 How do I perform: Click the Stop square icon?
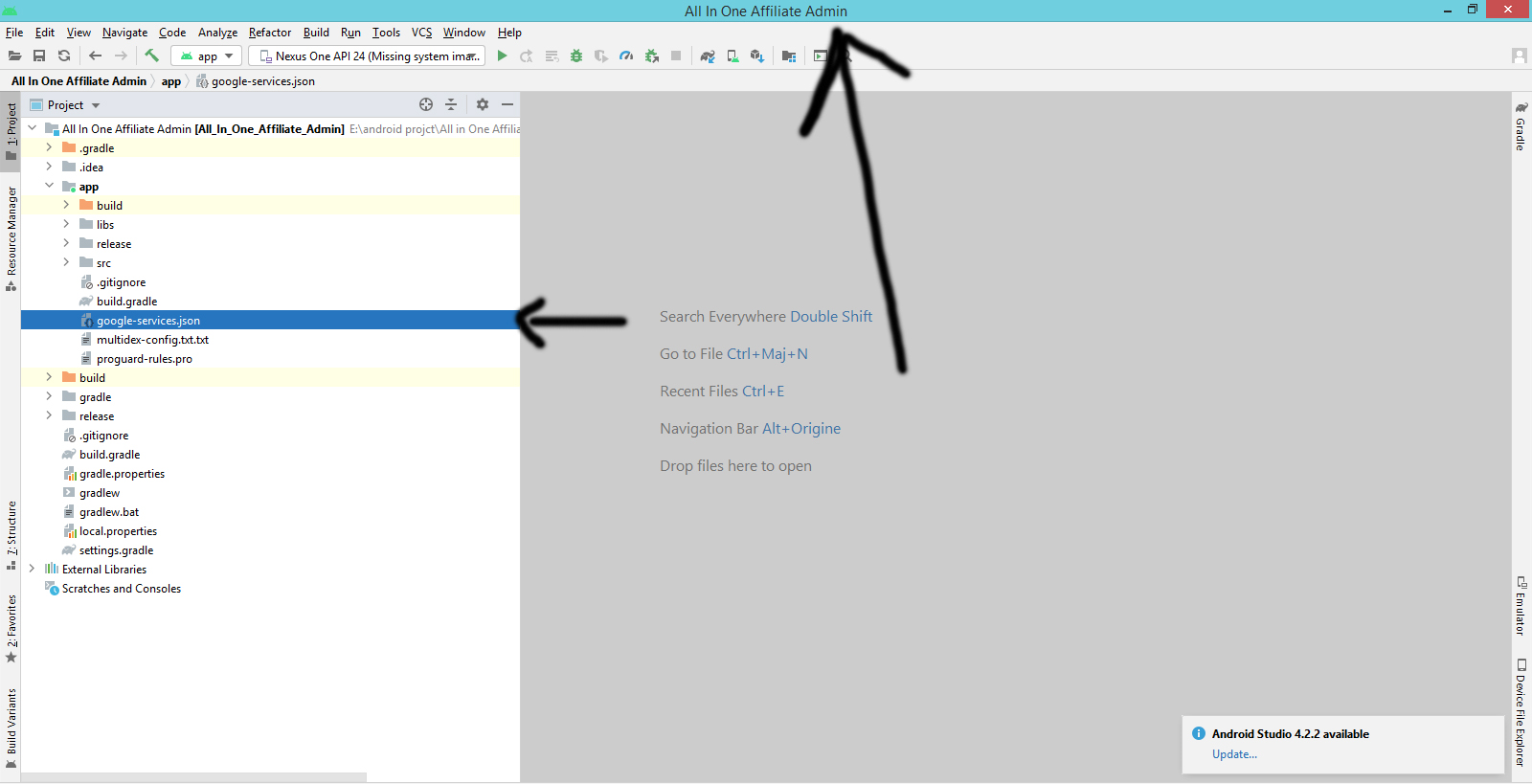pos(676,56)
